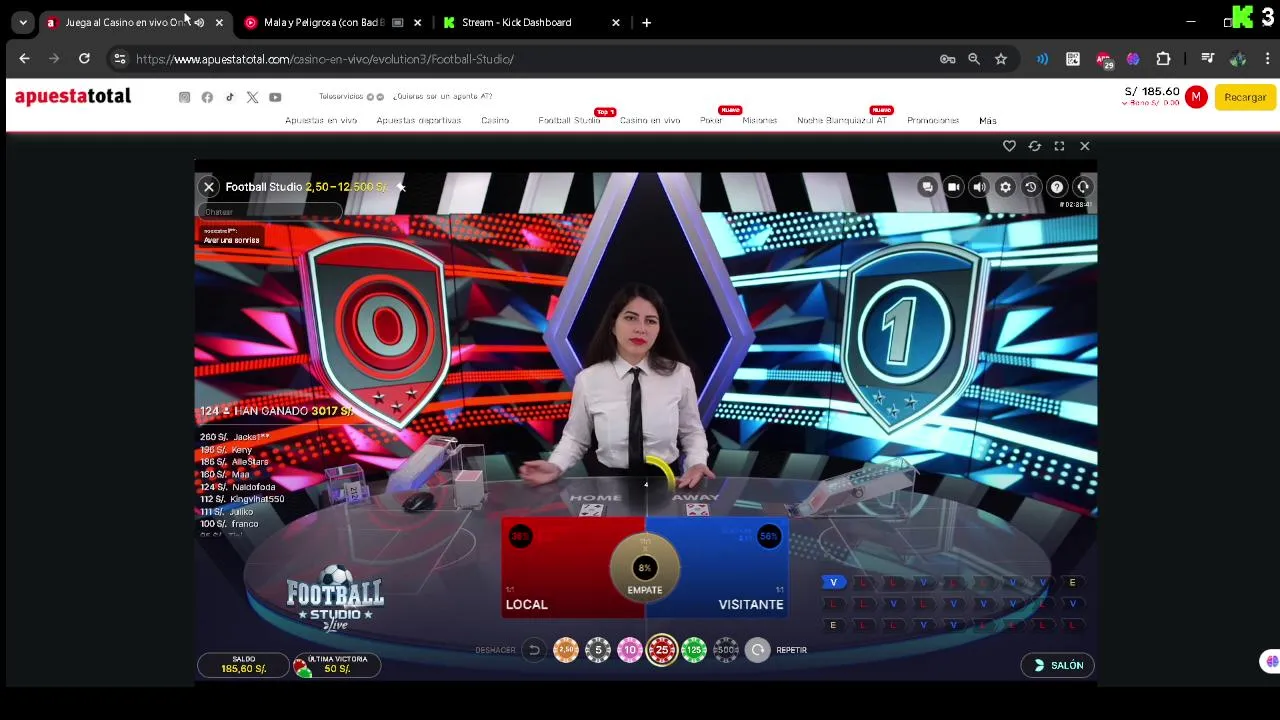The height and width of the screenshot is (720, 1280).
Task: Open saved password key icon
Action: 947,59
